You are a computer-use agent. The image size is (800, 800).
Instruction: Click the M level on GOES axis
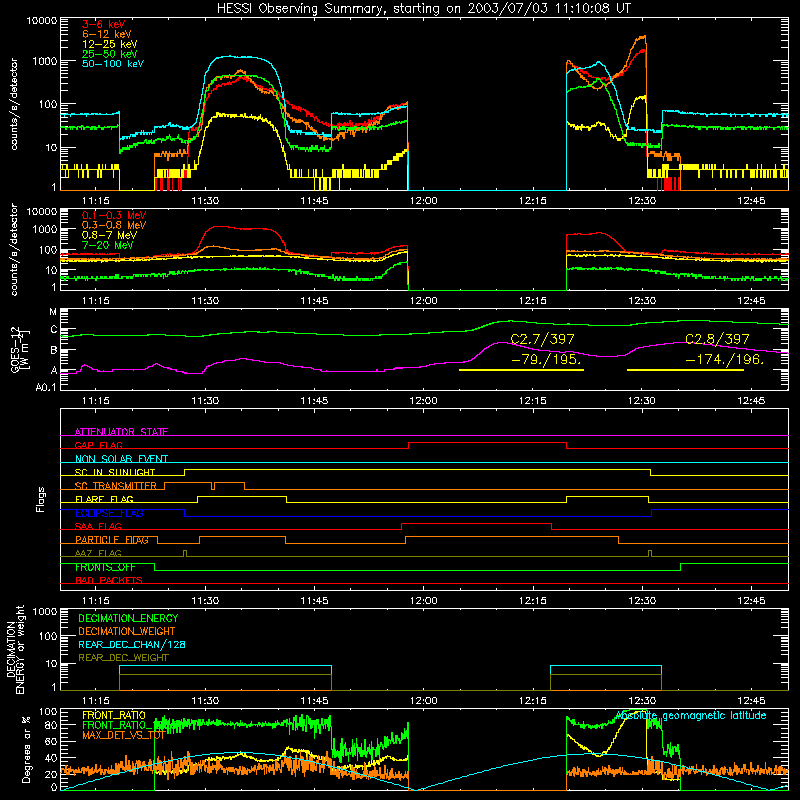(53, 312)
